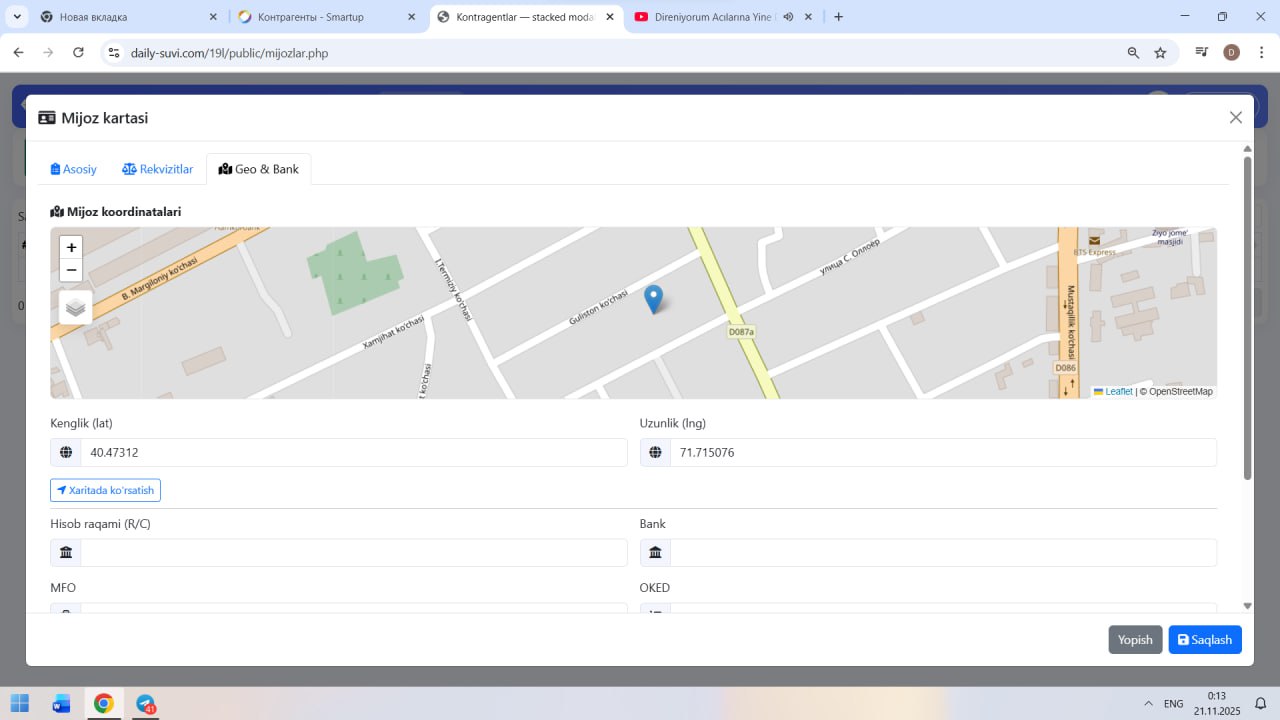Open Telegram from the taskbar
Screen dimensions: 1280x720
(146, 703)
